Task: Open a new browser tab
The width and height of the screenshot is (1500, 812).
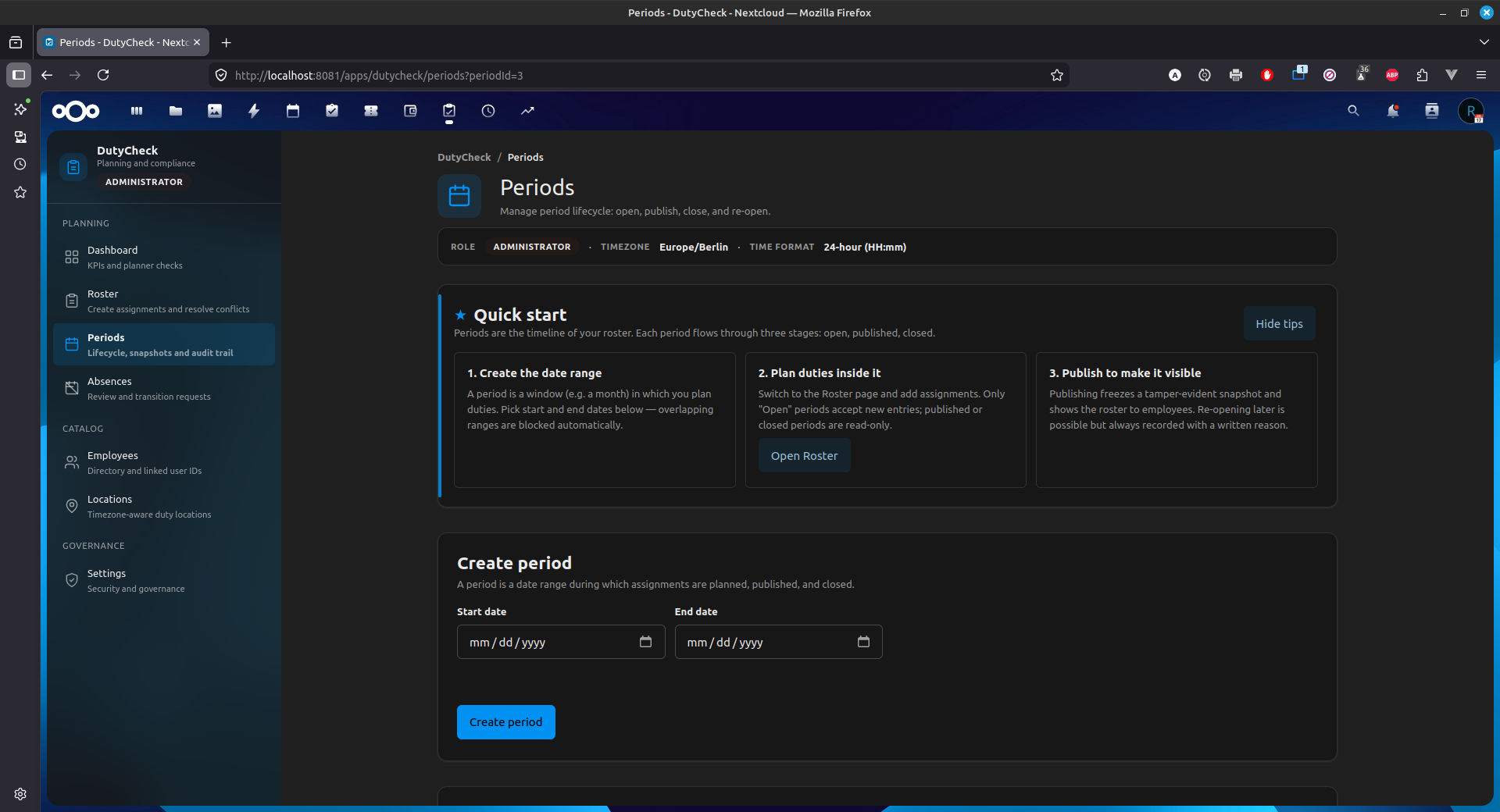Action: 227,42
